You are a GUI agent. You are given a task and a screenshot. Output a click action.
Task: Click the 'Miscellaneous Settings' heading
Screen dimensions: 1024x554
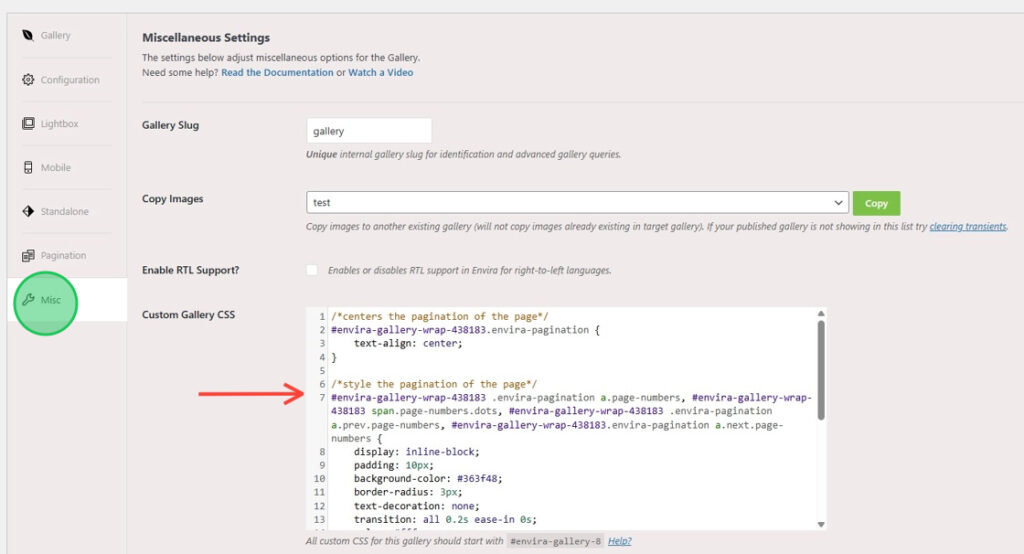(206, 38)
